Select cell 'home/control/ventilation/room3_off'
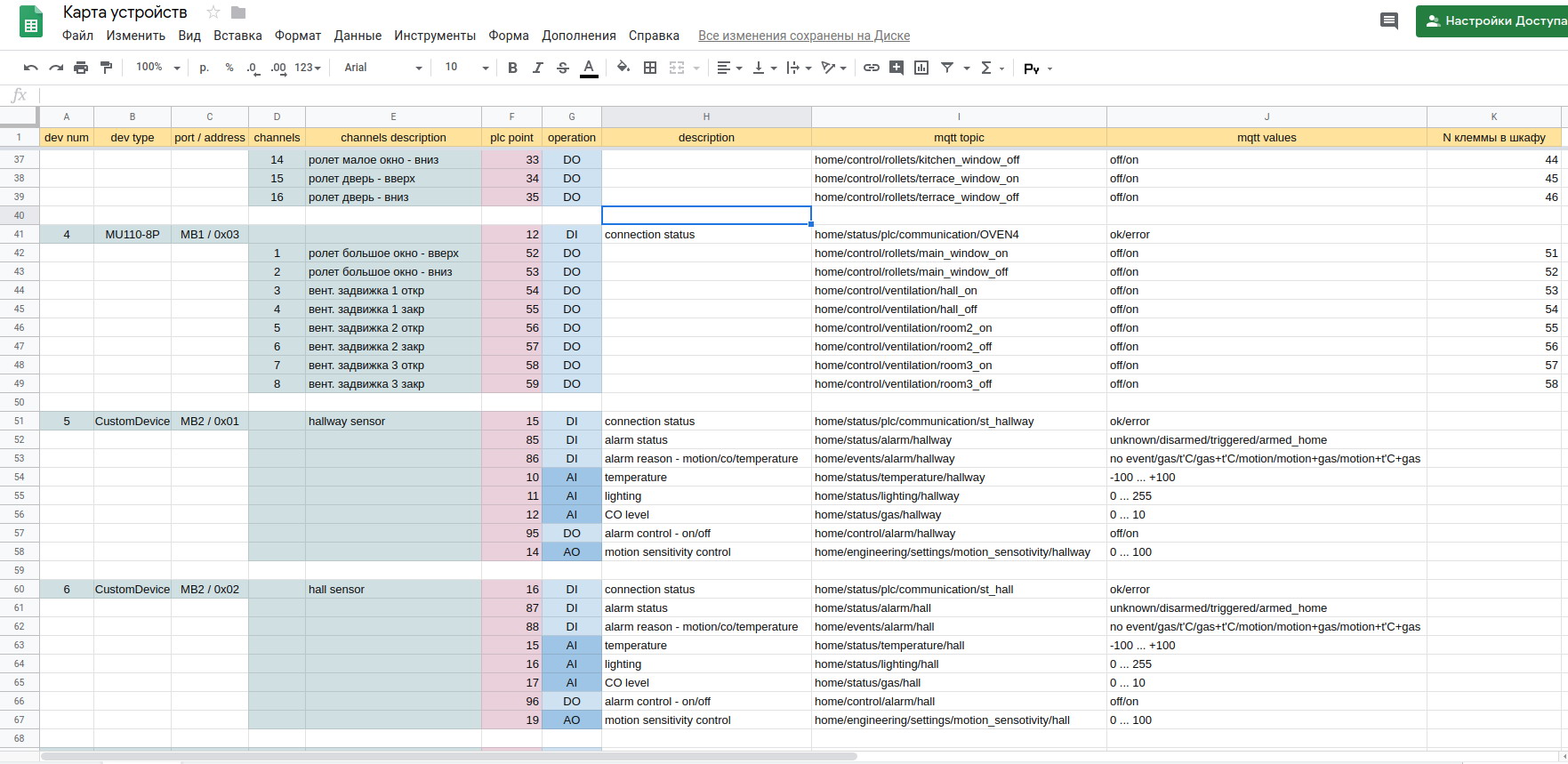 click(959, 384)
